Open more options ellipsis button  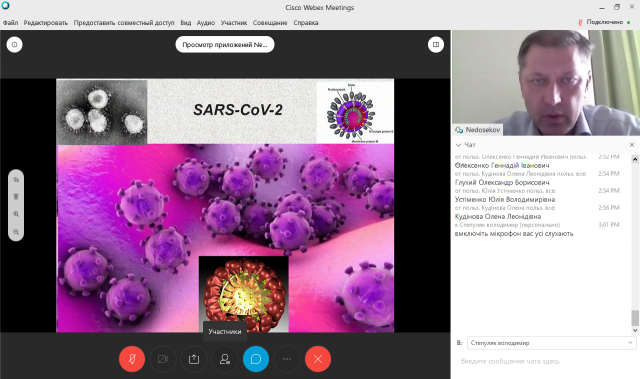pyautogui.click(x=287, y=359)
